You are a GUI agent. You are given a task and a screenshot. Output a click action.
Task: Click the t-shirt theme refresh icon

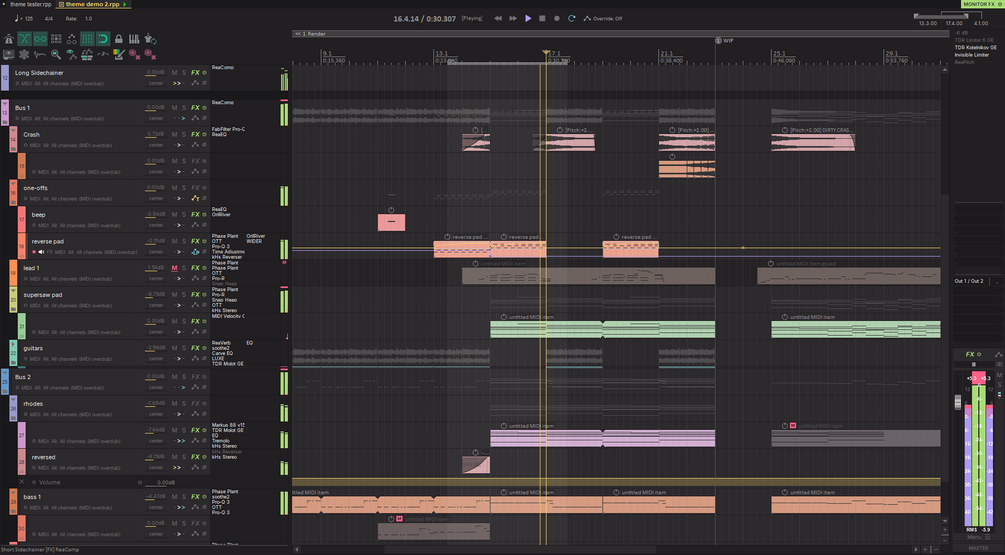150,39
